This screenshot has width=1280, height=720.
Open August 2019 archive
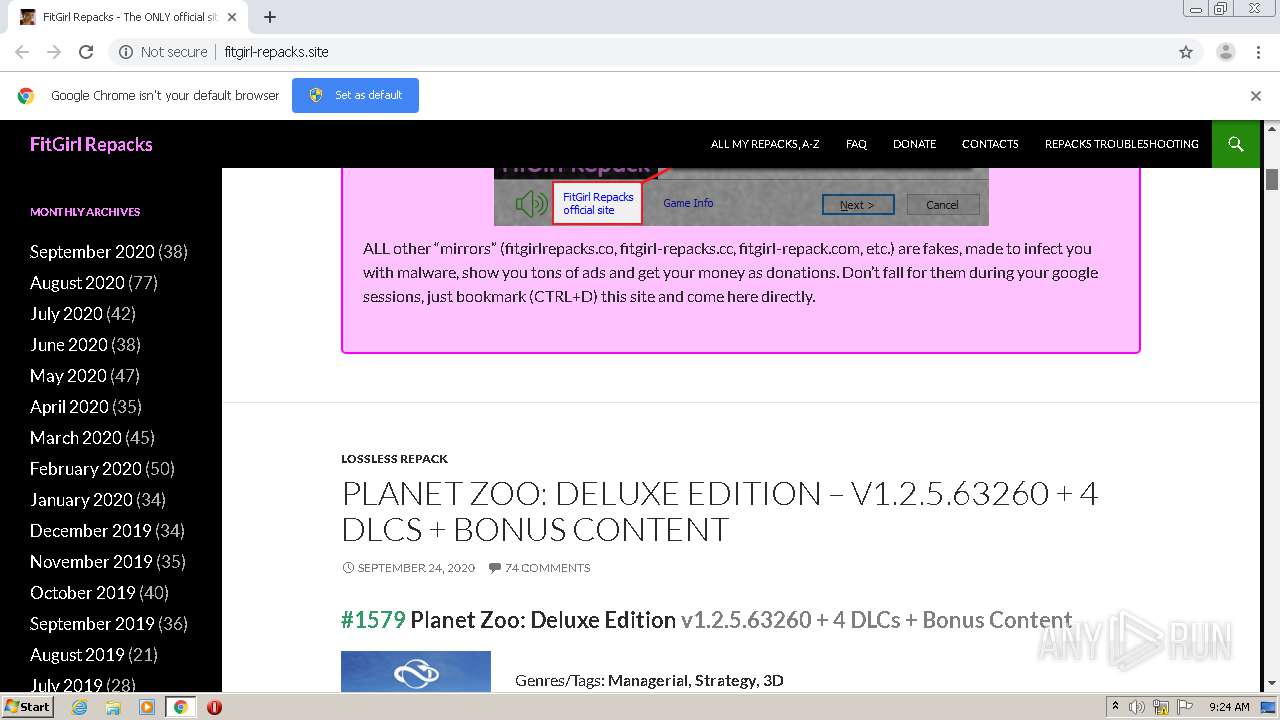77,655
